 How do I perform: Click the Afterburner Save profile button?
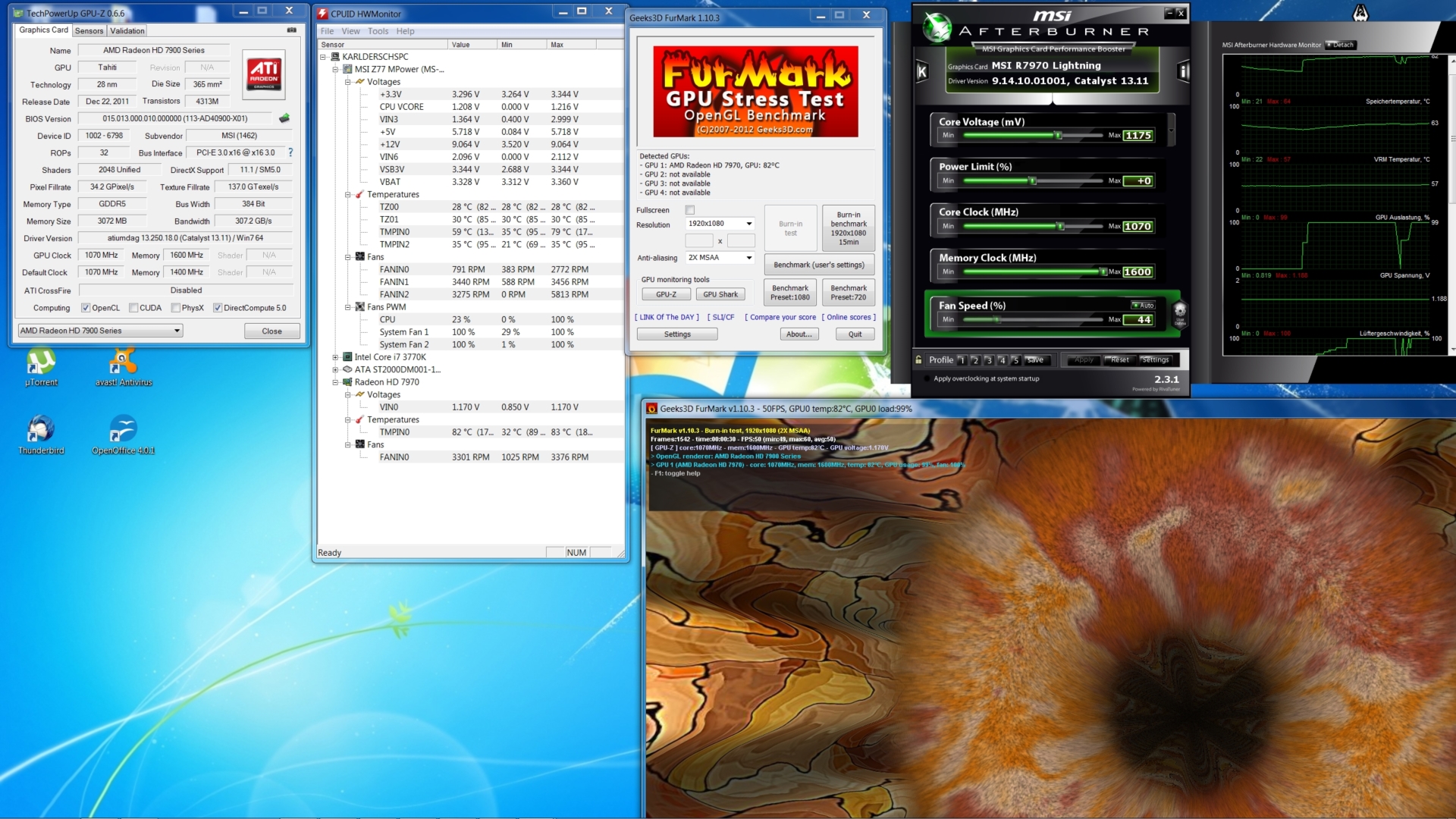coord(1036,360)
